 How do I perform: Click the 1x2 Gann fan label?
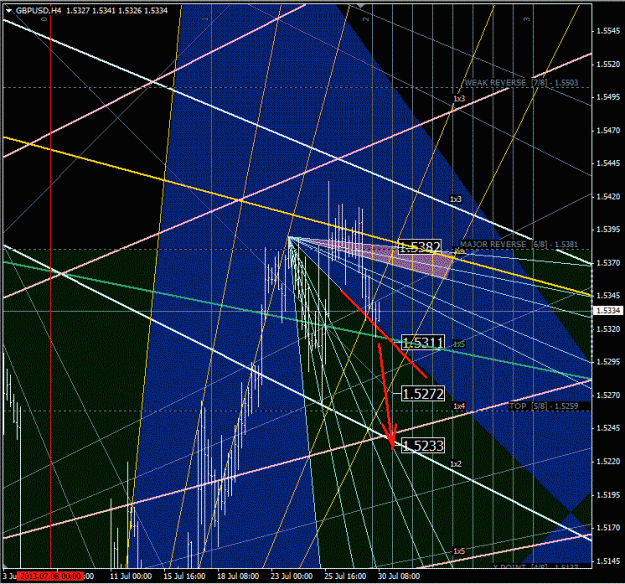(x=456, y=464)
